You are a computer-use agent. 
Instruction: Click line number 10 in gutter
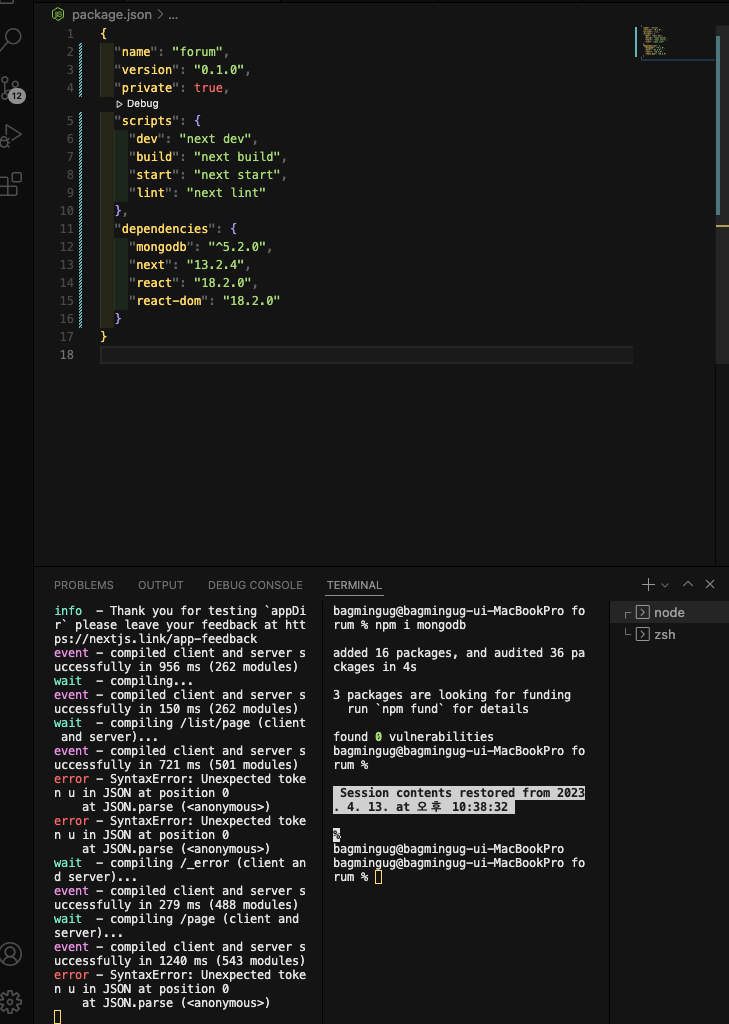point(67,211)
